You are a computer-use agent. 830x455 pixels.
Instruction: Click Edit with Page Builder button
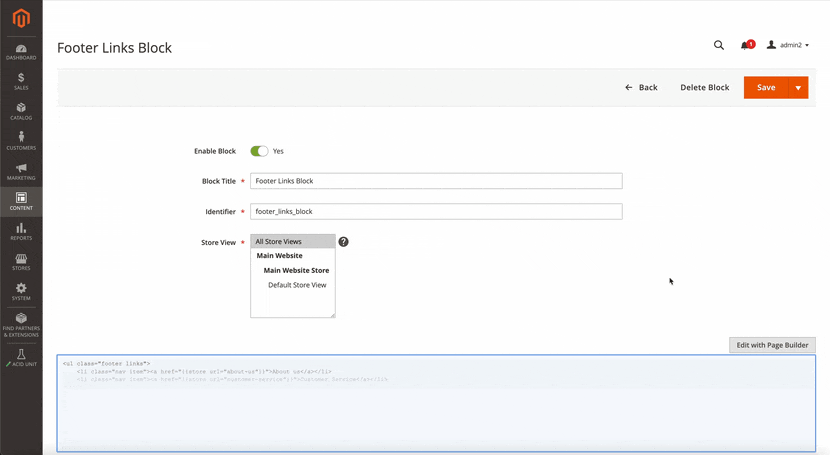[772, 345]
